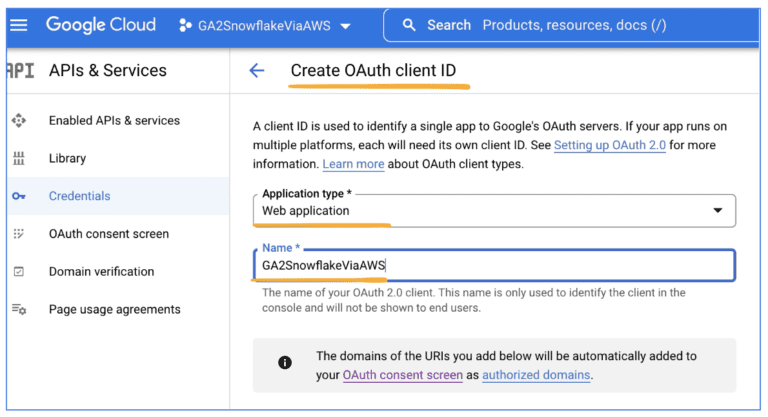
Task: Follow the Setting up OAuth 2.0 link
Action: 610,145
